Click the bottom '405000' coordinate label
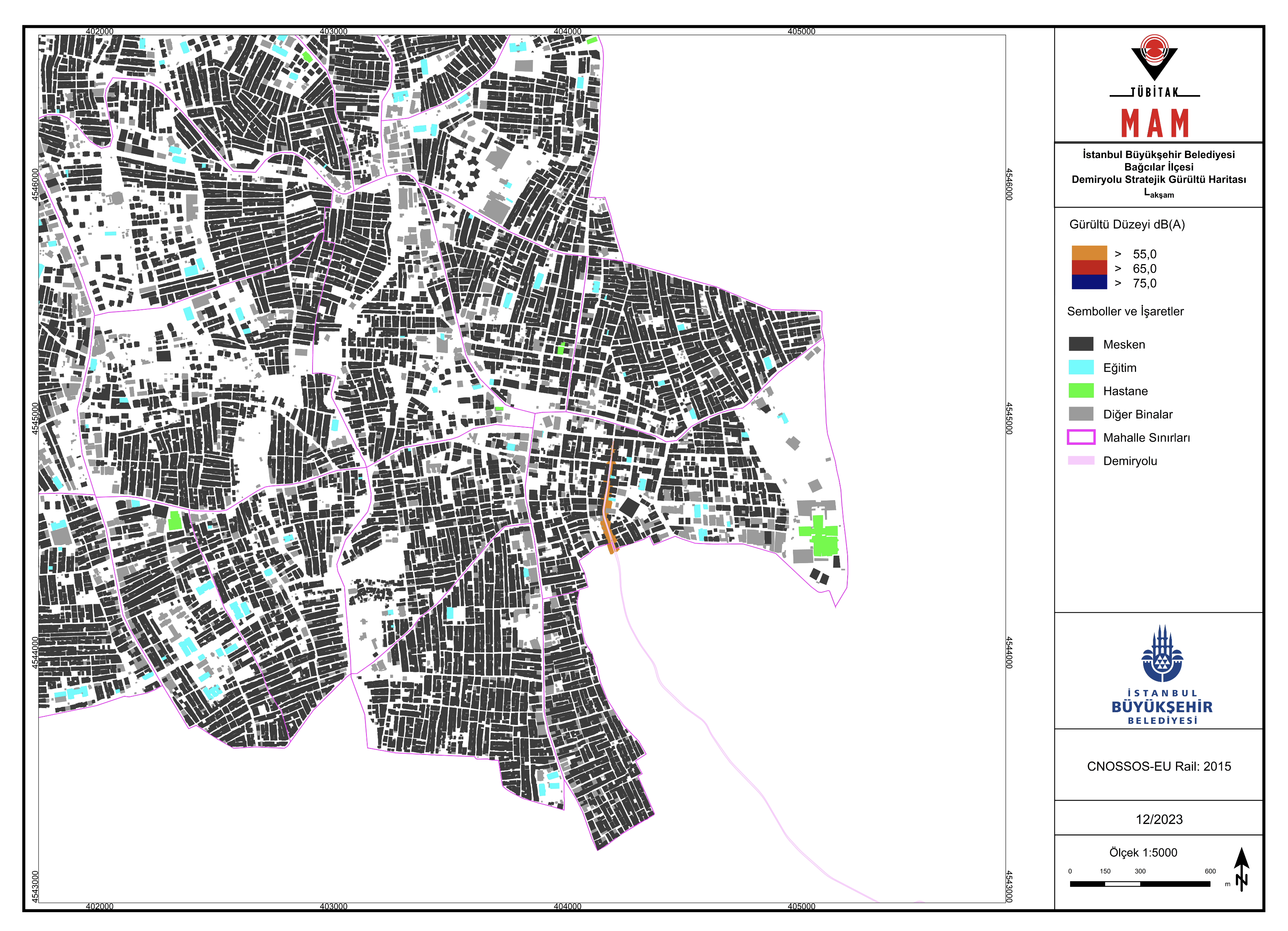 point(801,906)
